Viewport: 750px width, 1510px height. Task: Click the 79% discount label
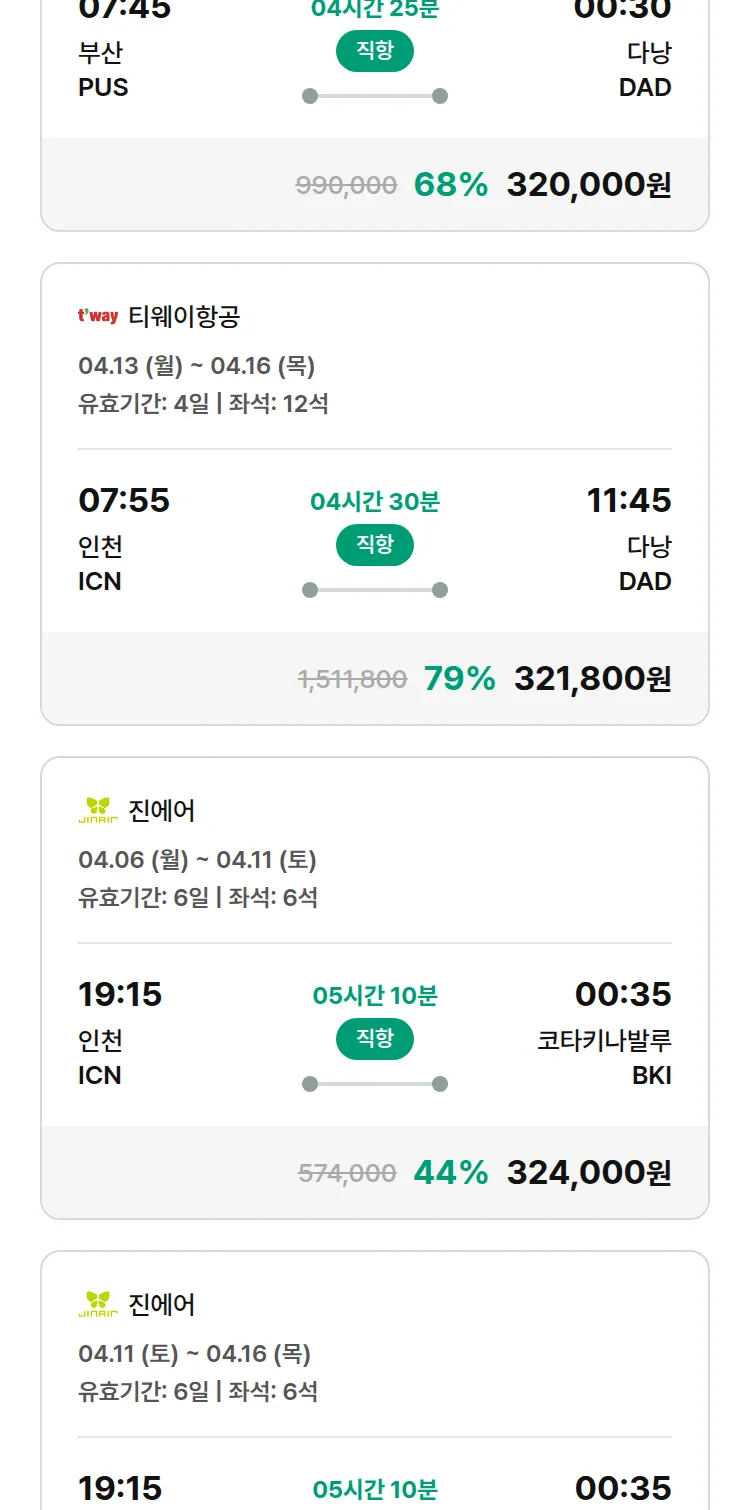coord(460,679)
